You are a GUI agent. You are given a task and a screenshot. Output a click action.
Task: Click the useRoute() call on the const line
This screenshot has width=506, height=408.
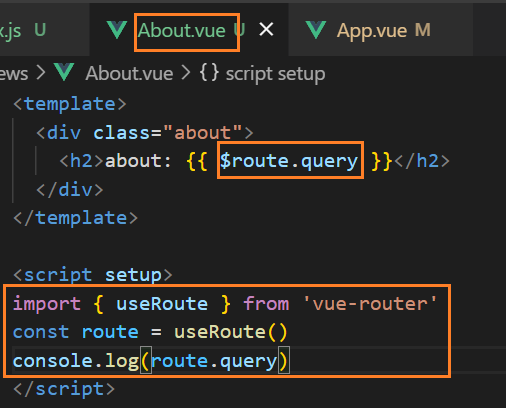(231, 332)
